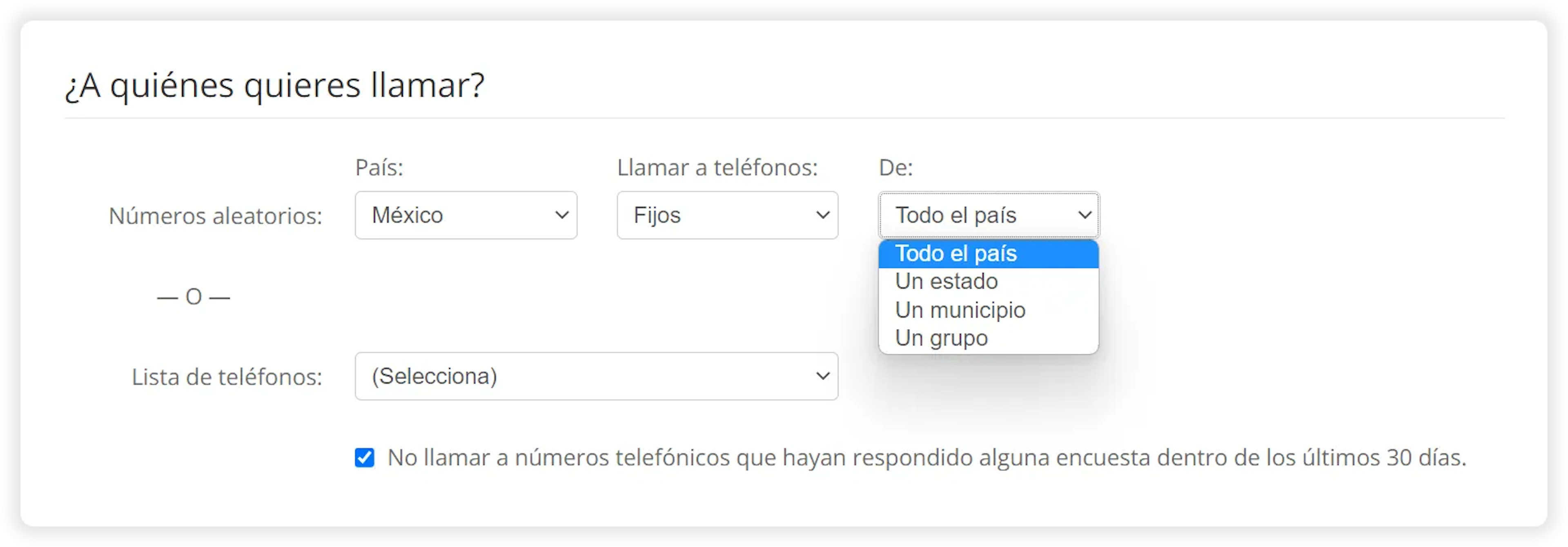
Task: Click the "Números aleatorios:" row label
Action: click(216, 216)
